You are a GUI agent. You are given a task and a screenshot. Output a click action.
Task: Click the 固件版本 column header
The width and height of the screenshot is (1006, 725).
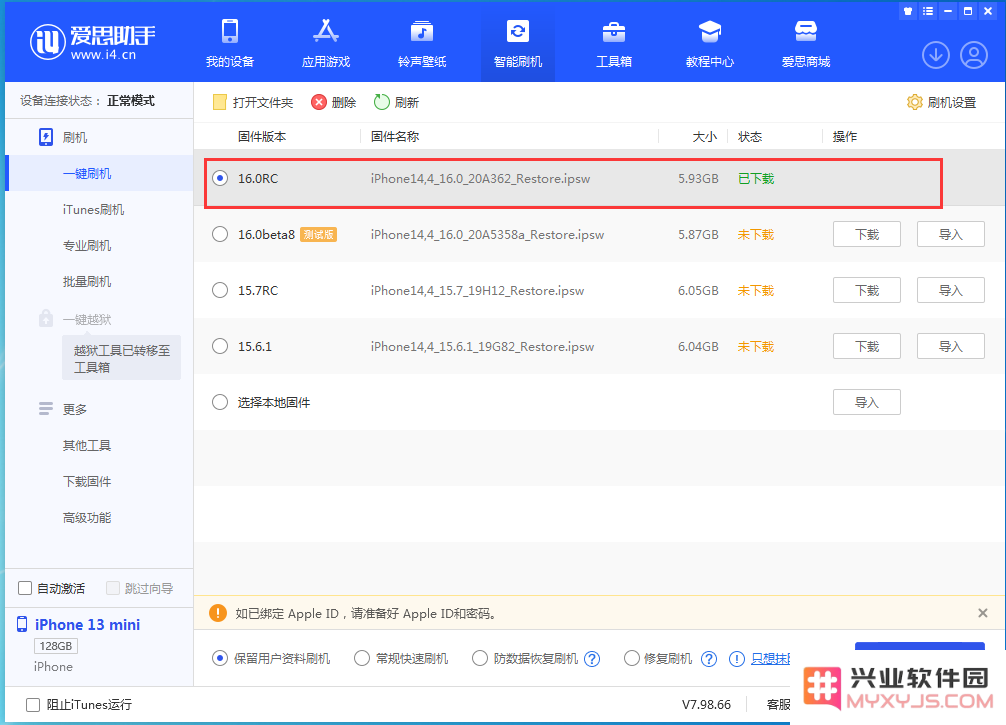(x=262, y=137)
